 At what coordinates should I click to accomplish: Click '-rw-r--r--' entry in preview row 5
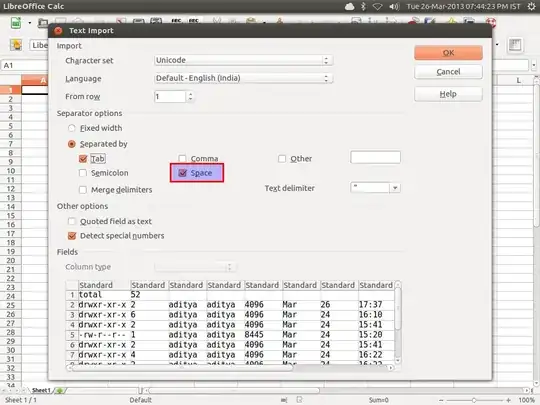(102, 335)
